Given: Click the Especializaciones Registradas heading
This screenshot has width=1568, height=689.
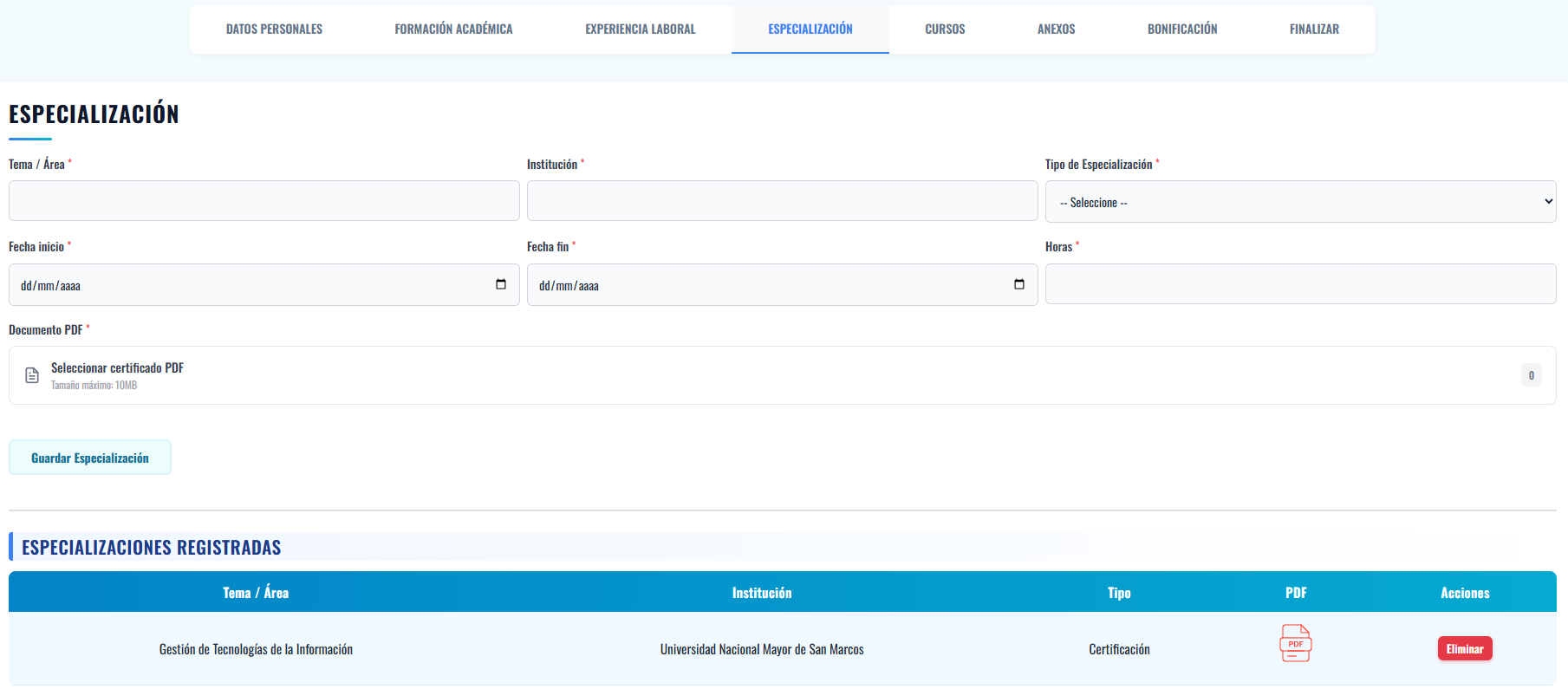Looking at the screenshot, I should click(x=152, y=547).
